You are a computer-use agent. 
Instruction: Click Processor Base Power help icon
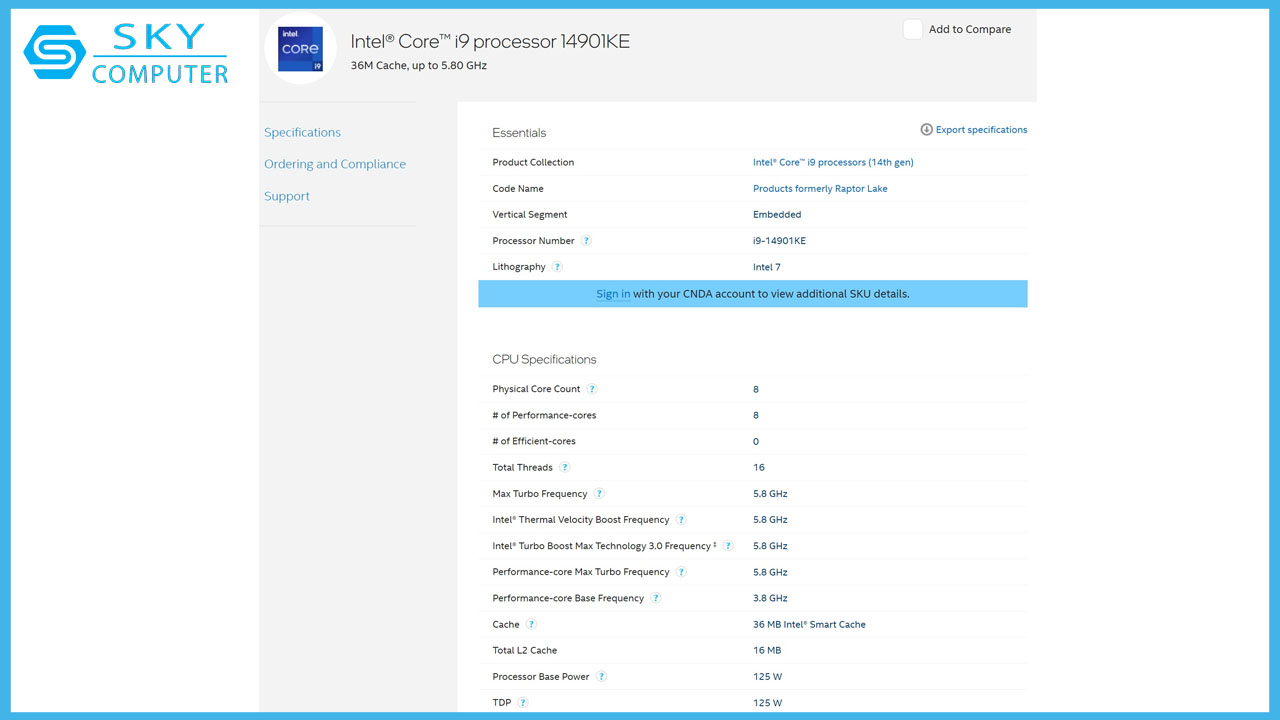click(x=601, y=677)
